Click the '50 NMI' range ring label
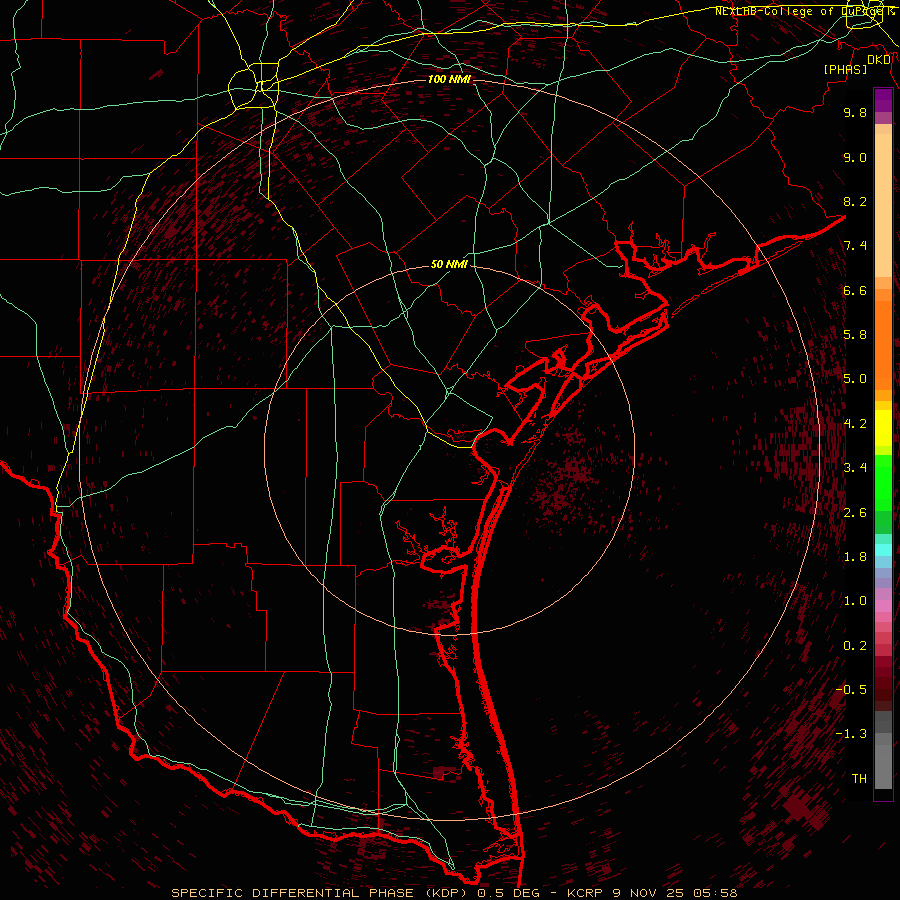 click(449, 264)
